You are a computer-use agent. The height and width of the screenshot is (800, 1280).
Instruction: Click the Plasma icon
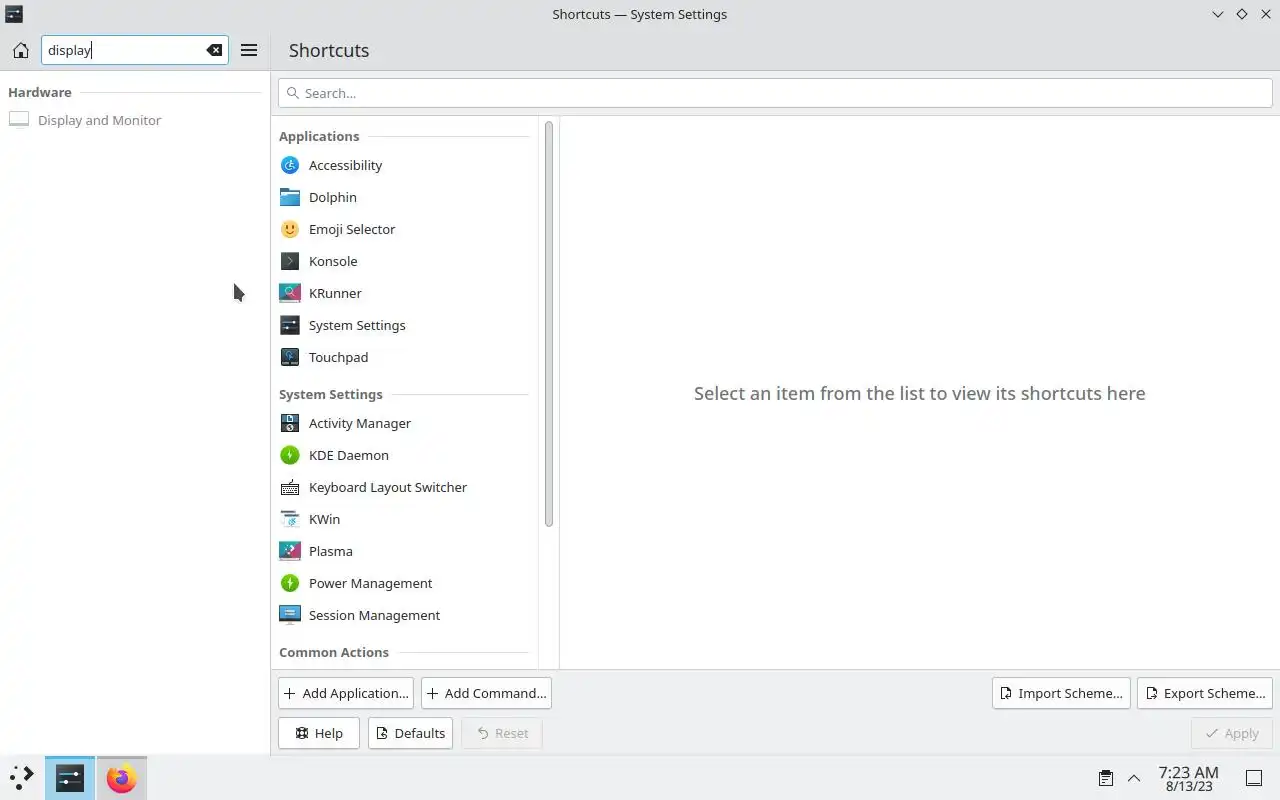pos(290,551)
